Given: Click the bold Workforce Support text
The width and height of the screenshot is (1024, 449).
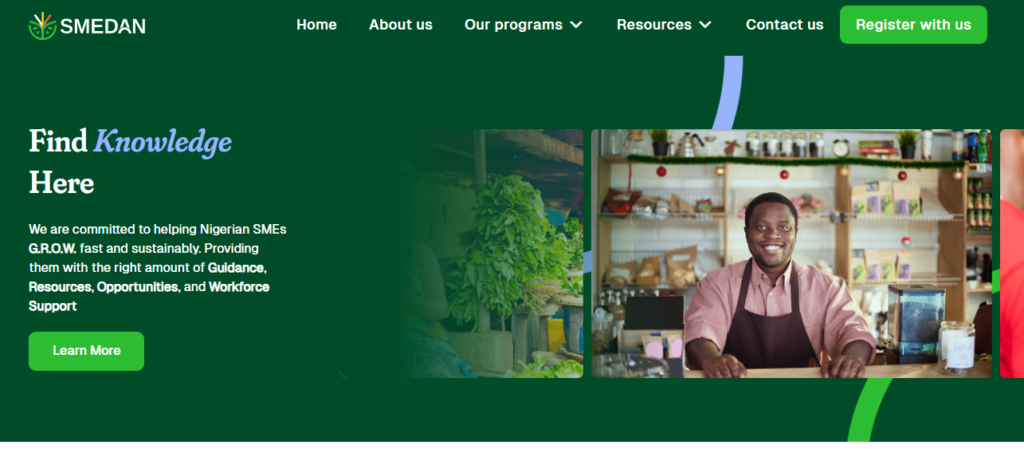Looking at the screenshot, I should click(x=149, y=296).
